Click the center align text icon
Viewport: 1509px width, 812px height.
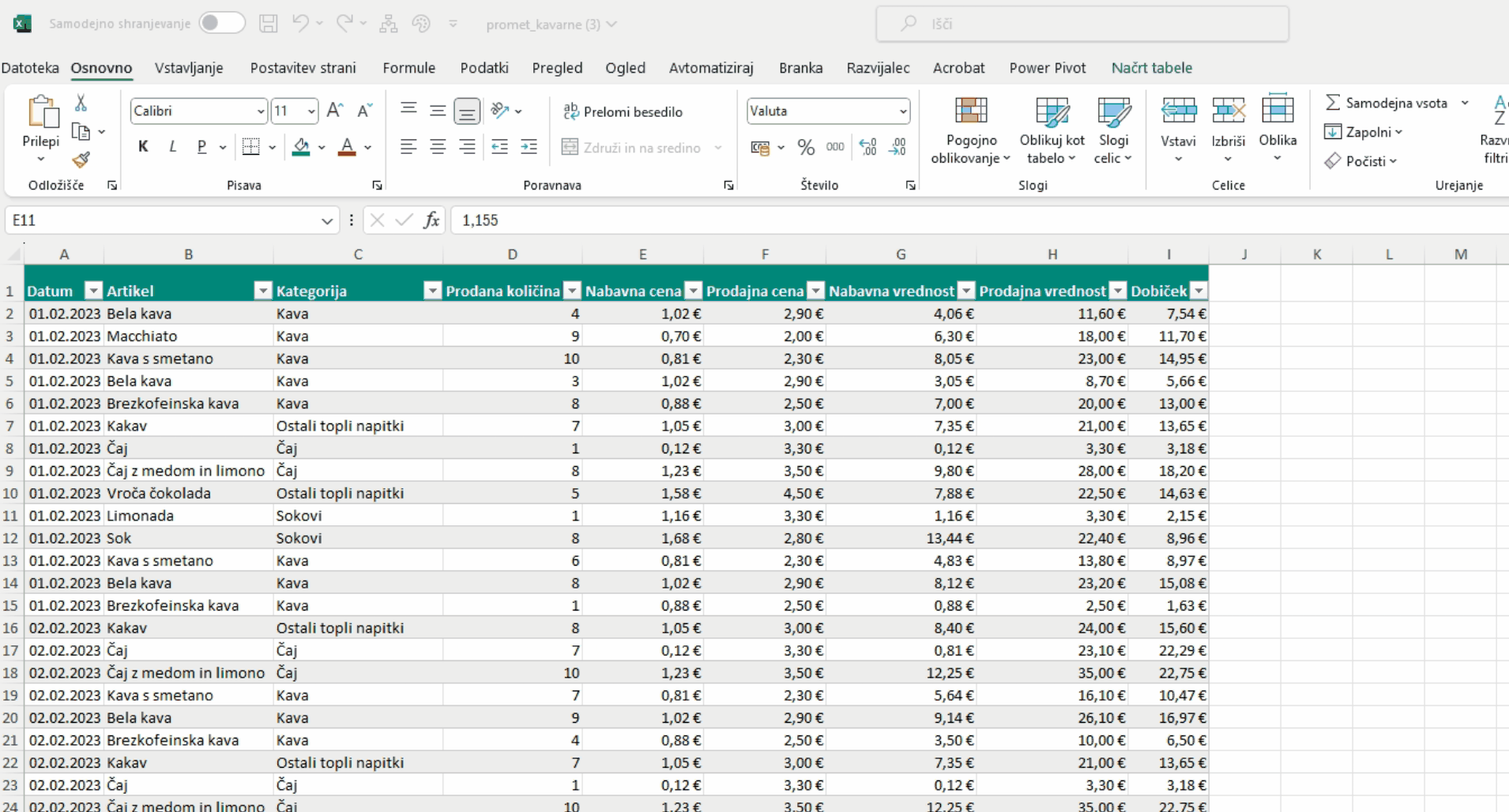pos(438,147)
